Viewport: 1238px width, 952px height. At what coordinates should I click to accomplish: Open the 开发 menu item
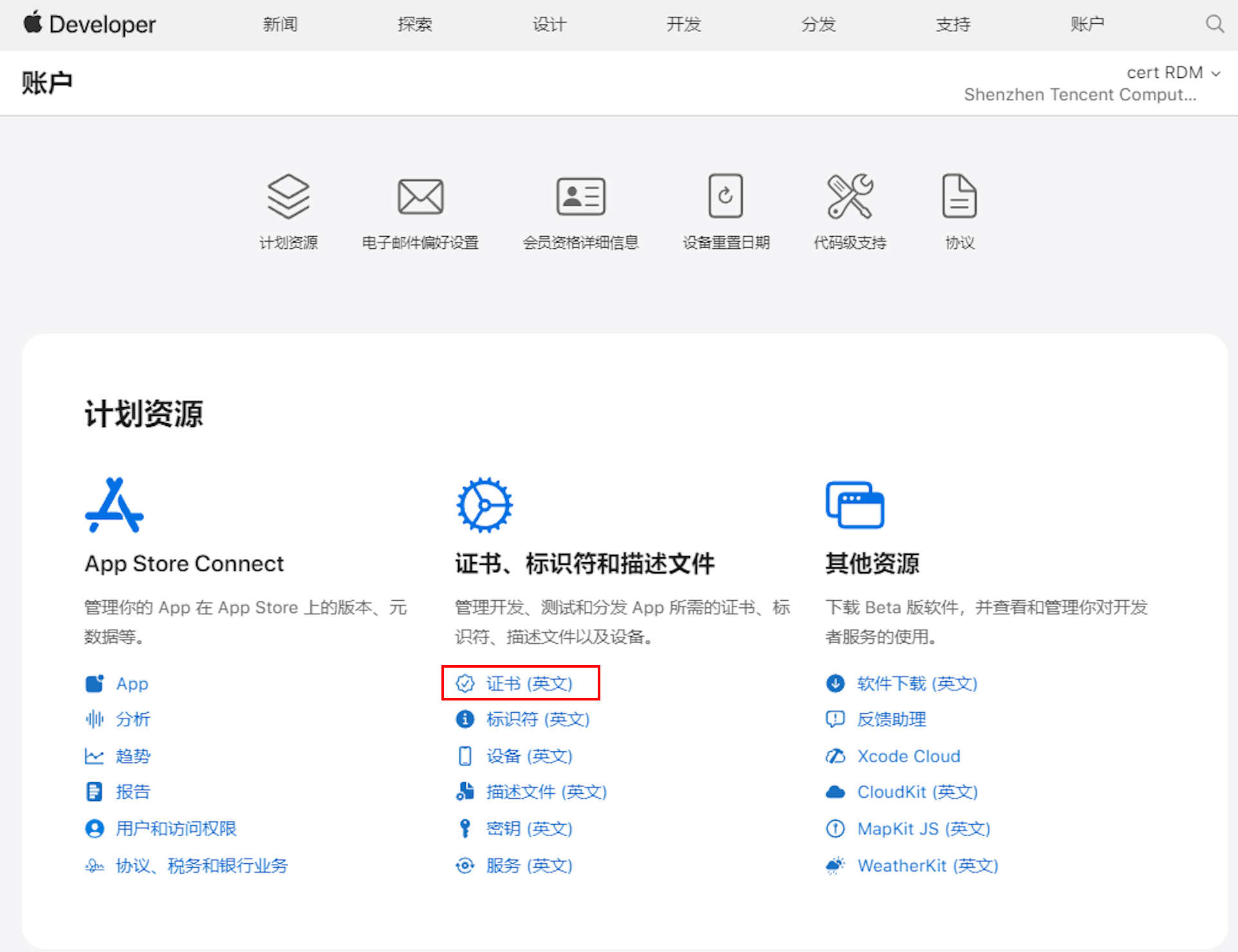683,25
